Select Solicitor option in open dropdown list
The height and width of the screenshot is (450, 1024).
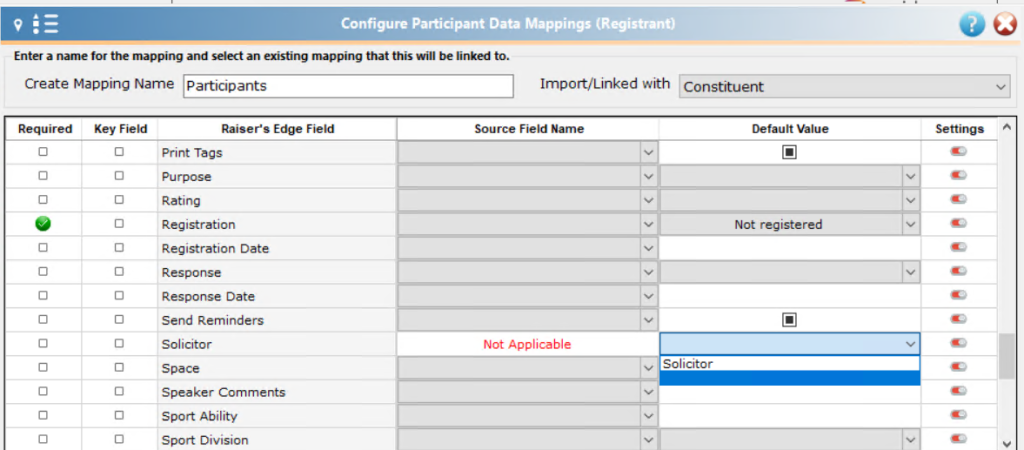click(790, 364)
